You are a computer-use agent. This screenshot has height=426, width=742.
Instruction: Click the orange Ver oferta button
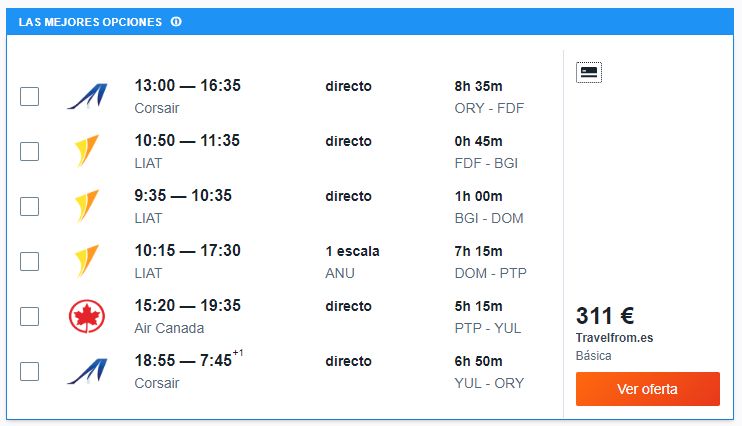click(x=647, y=389)
